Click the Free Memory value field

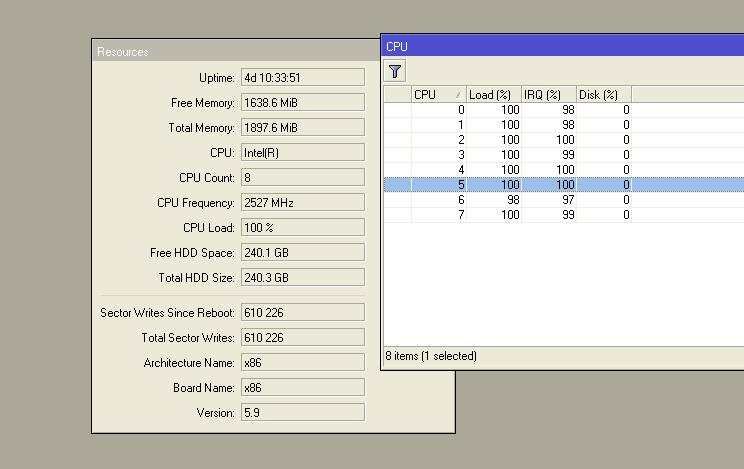(x=303, y=103)
